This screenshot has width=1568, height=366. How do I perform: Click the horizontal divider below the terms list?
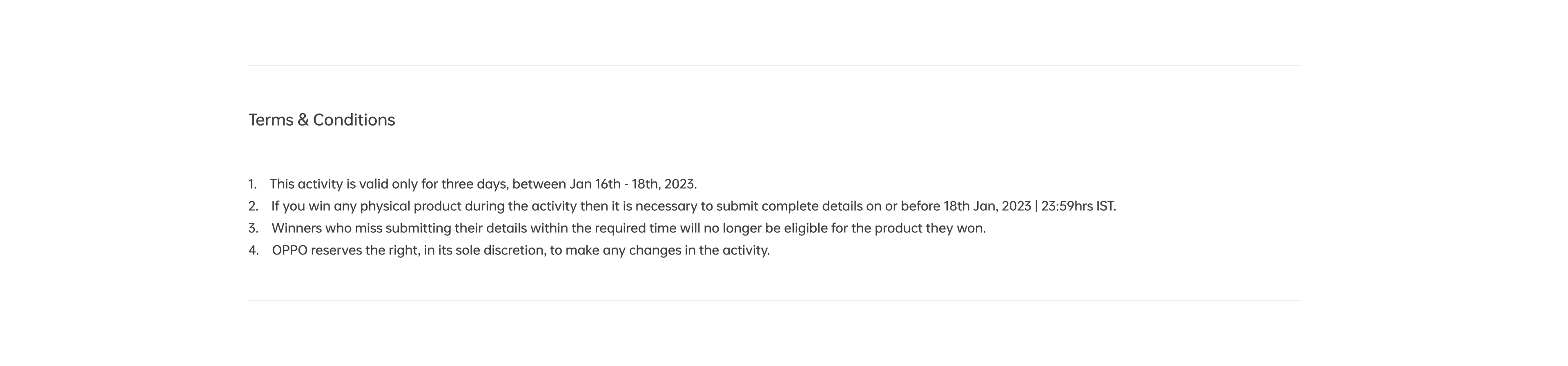tap(774, 300)
